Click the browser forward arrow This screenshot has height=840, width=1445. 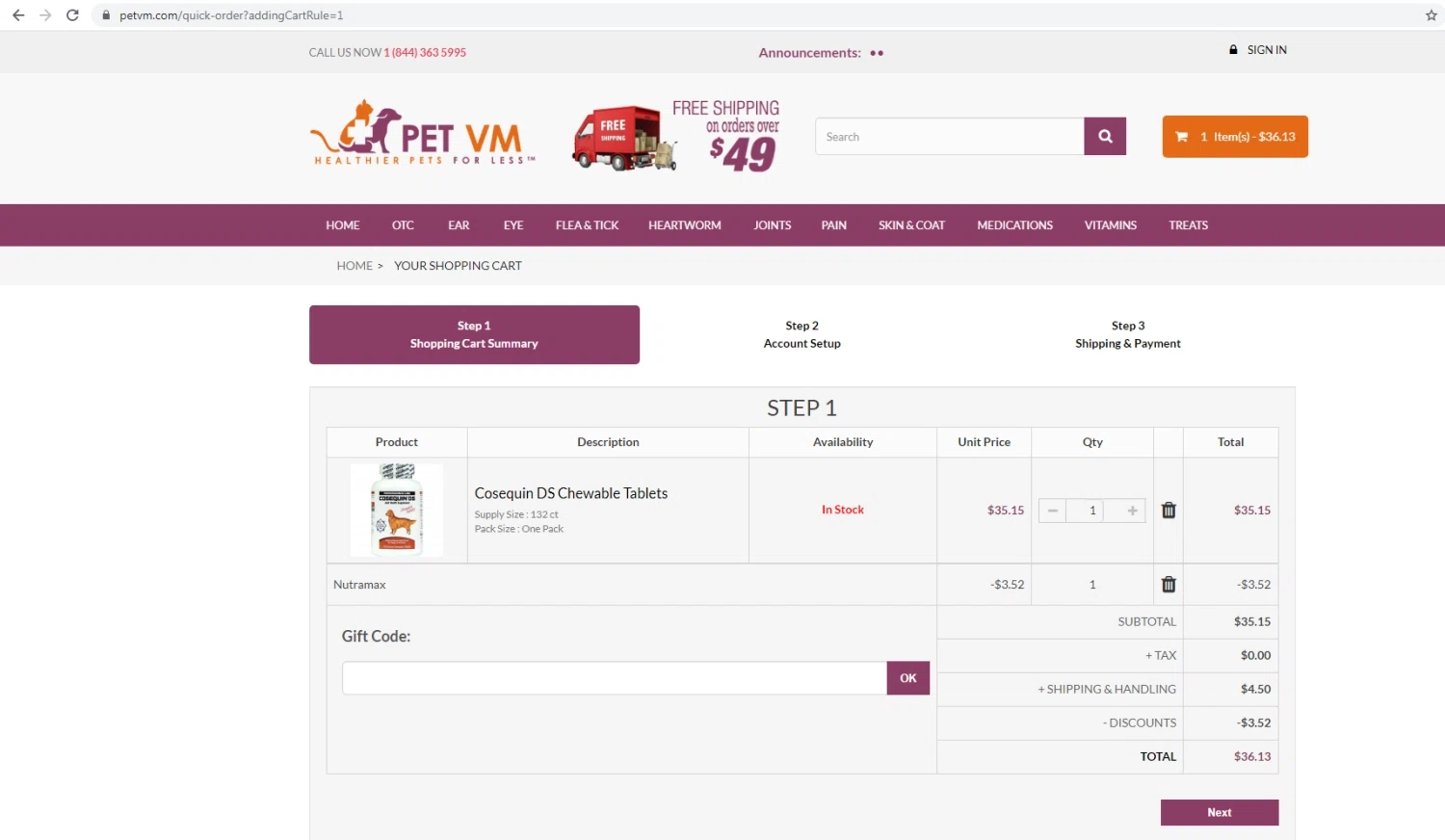45,15
